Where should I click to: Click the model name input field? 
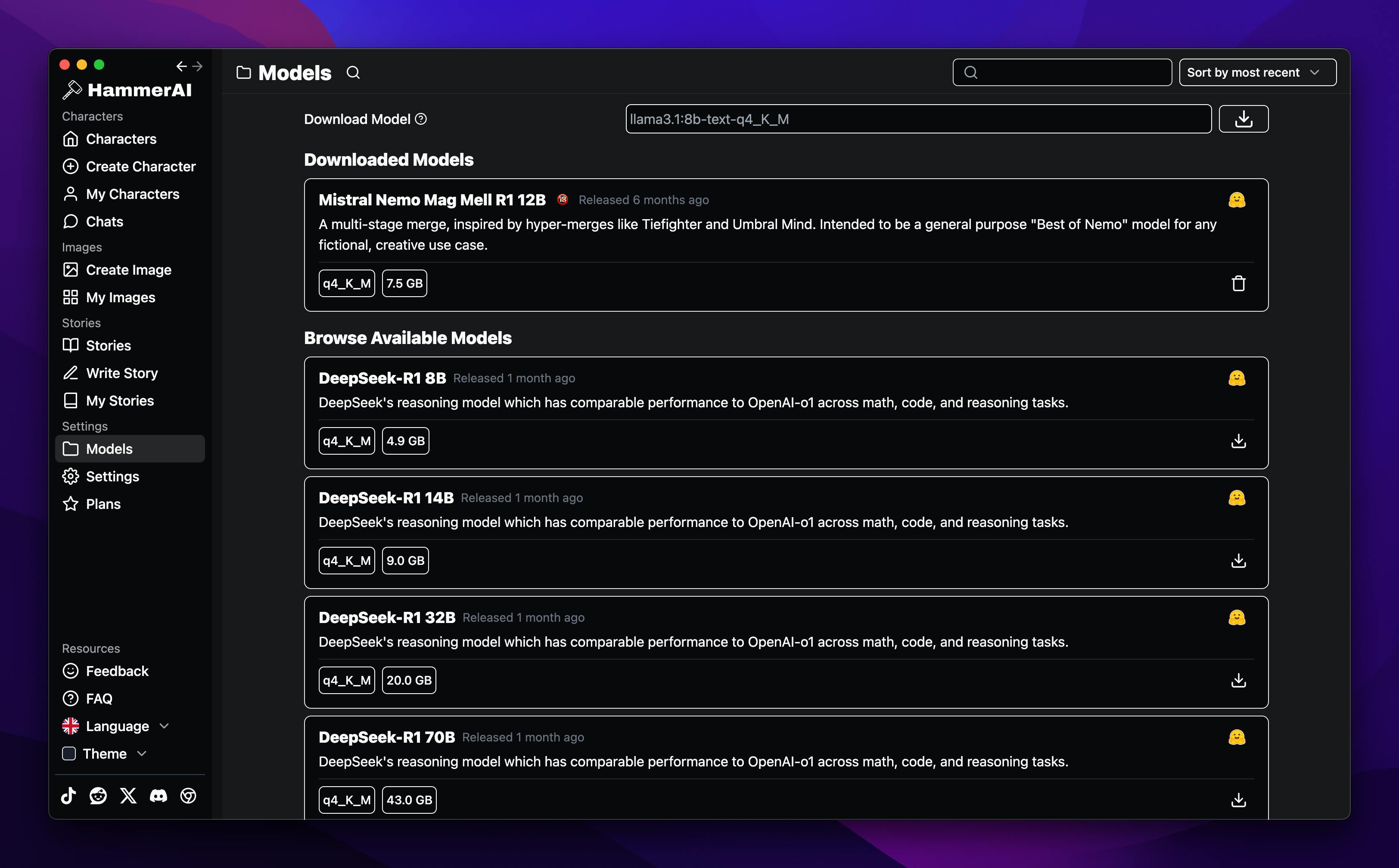tap(918, 119)
